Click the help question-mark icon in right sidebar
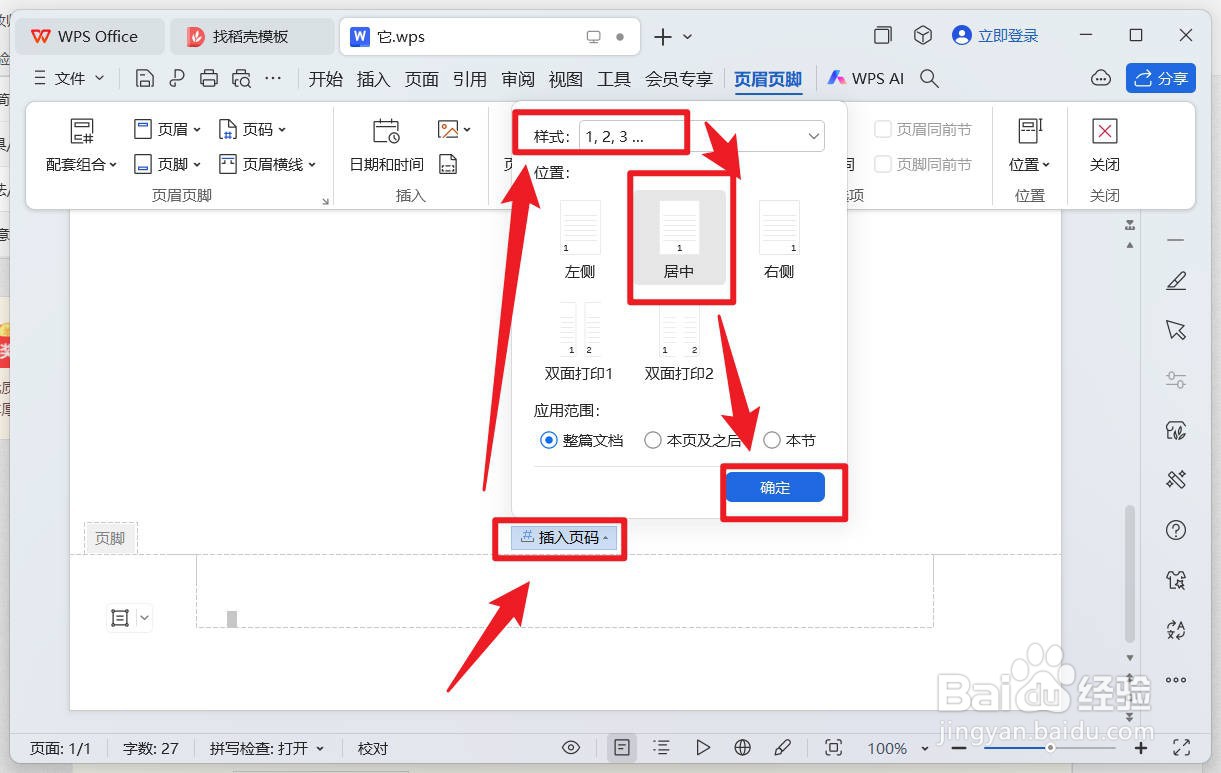This screenshot has width=1221, height=773. coord(1175,531)
